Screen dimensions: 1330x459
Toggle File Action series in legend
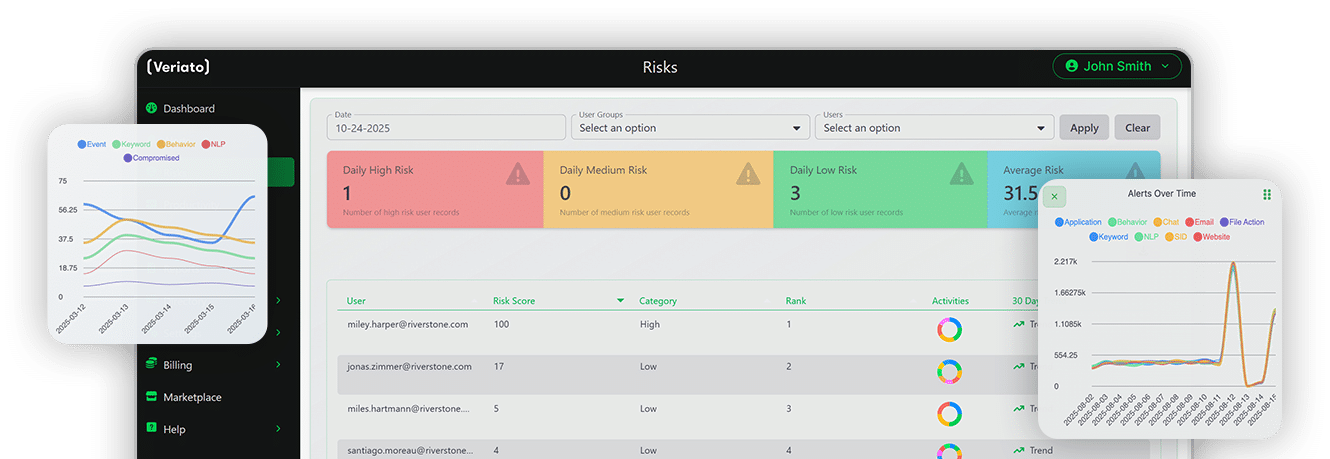1241,222
